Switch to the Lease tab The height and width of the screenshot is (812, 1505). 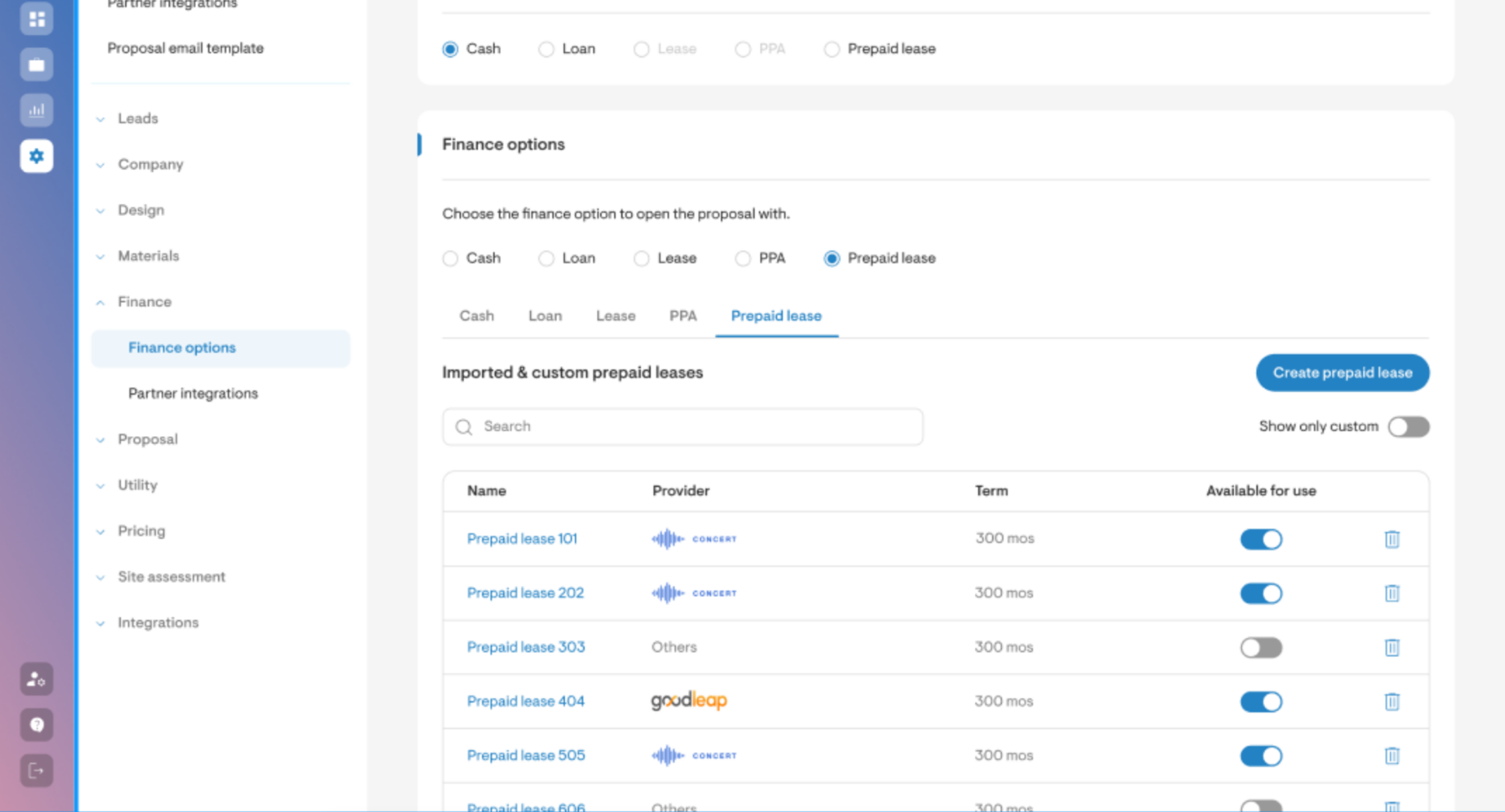point(616,316)
